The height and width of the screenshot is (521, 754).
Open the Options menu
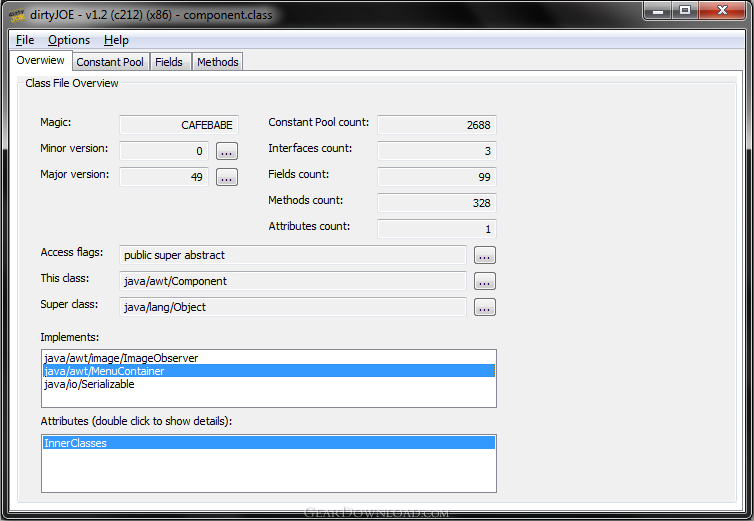(x=69, y=40)
